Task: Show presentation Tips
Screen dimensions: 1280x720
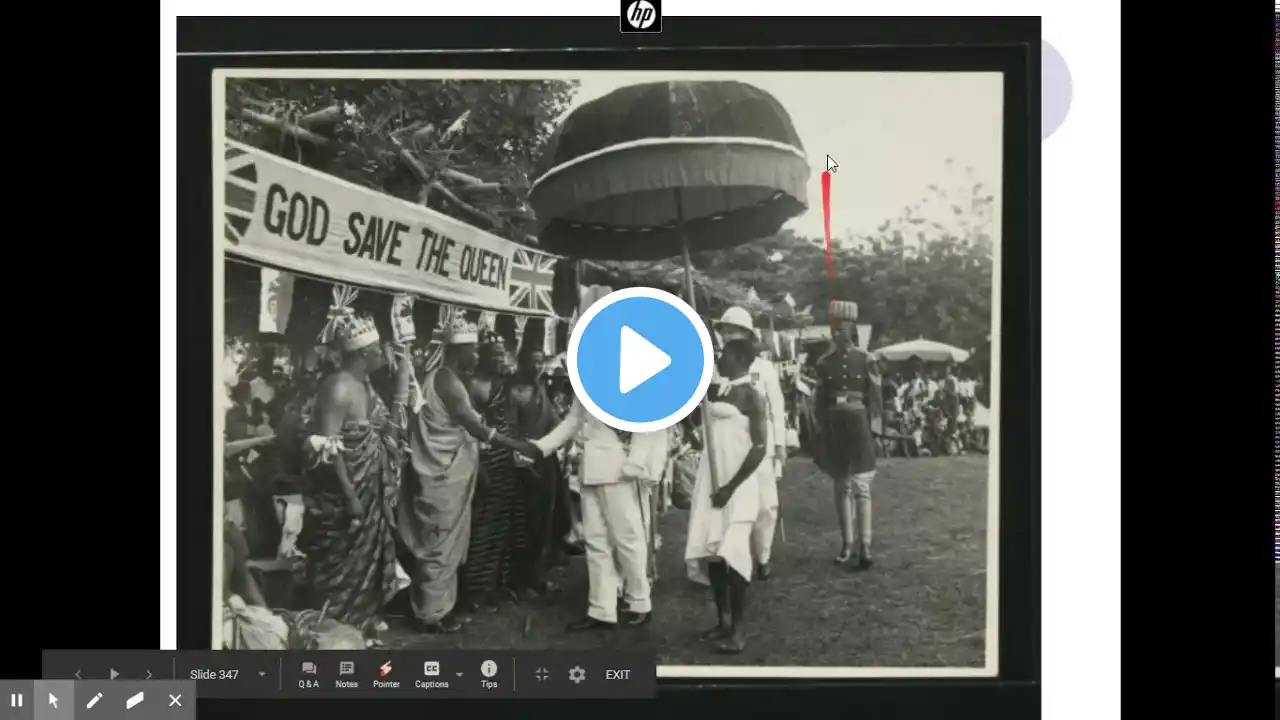Action: 489,675
